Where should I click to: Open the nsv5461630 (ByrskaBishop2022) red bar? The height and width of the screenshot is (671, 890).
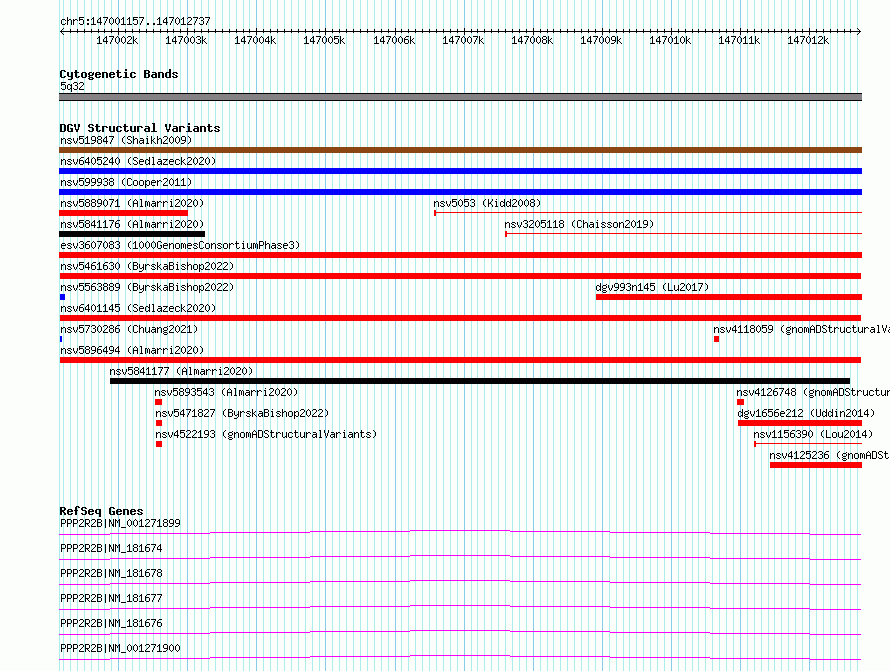pos(460,276)
